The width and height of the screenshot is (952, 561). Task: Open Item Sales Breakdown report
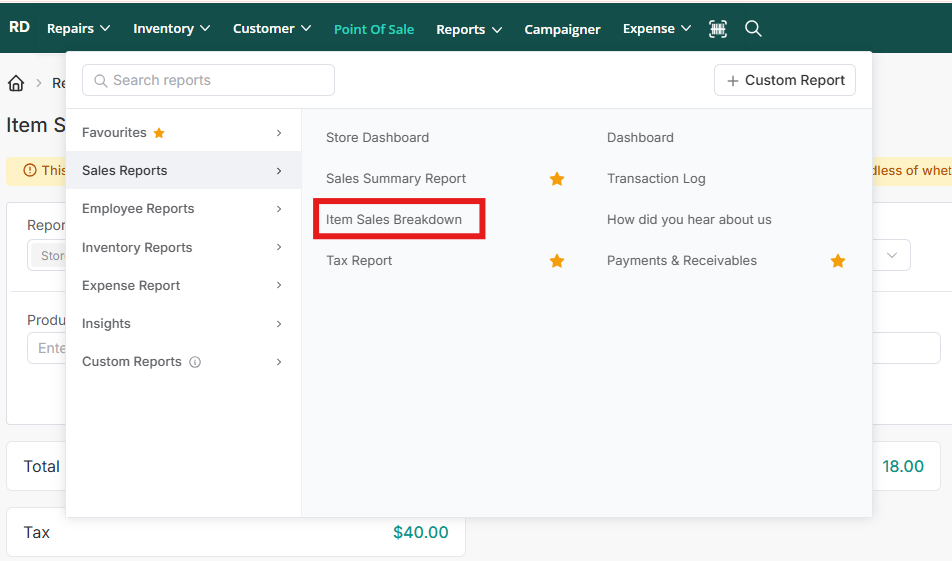click(393, 219)
